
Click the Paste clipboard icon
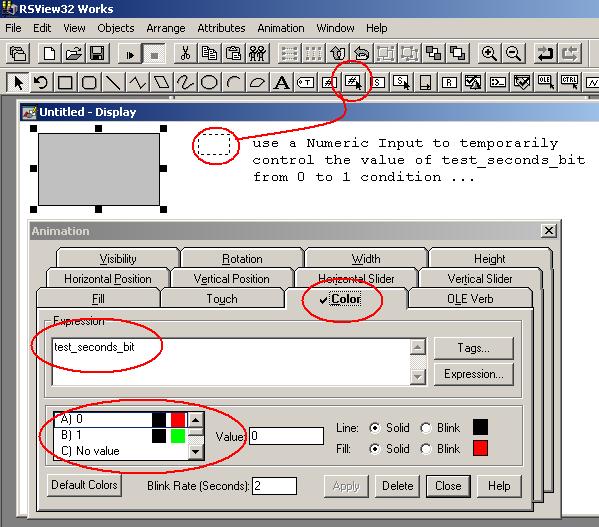pos(233,53)
